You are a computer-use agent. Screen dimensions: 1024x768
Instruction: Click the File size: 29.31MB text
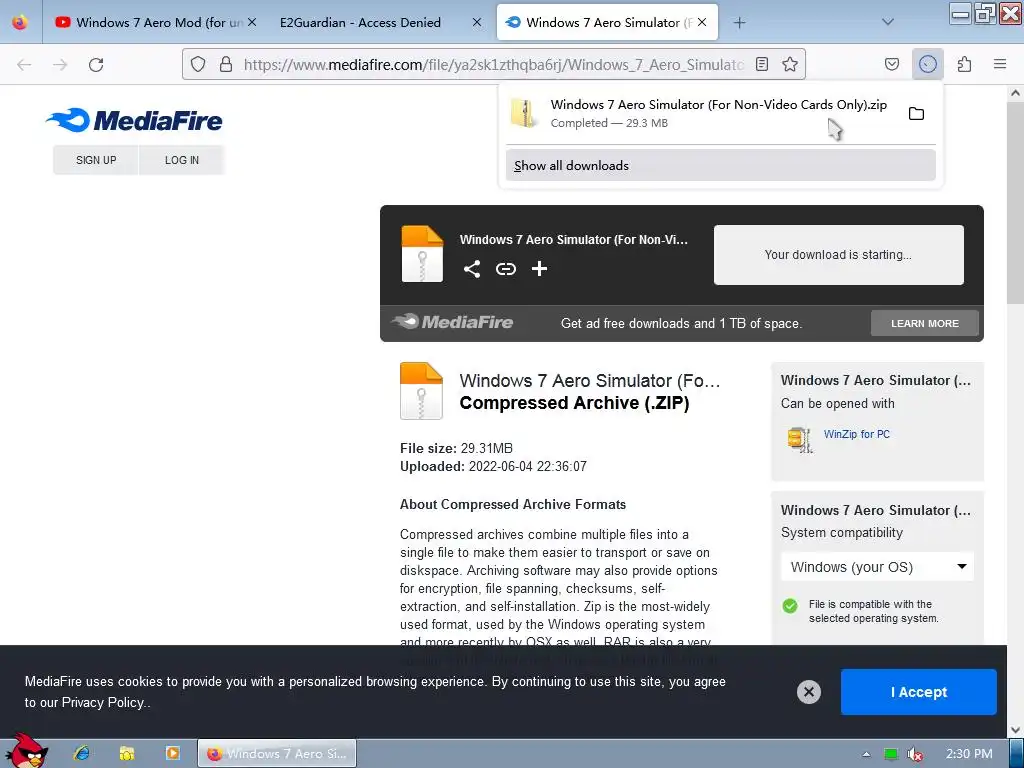coord(456,448)
